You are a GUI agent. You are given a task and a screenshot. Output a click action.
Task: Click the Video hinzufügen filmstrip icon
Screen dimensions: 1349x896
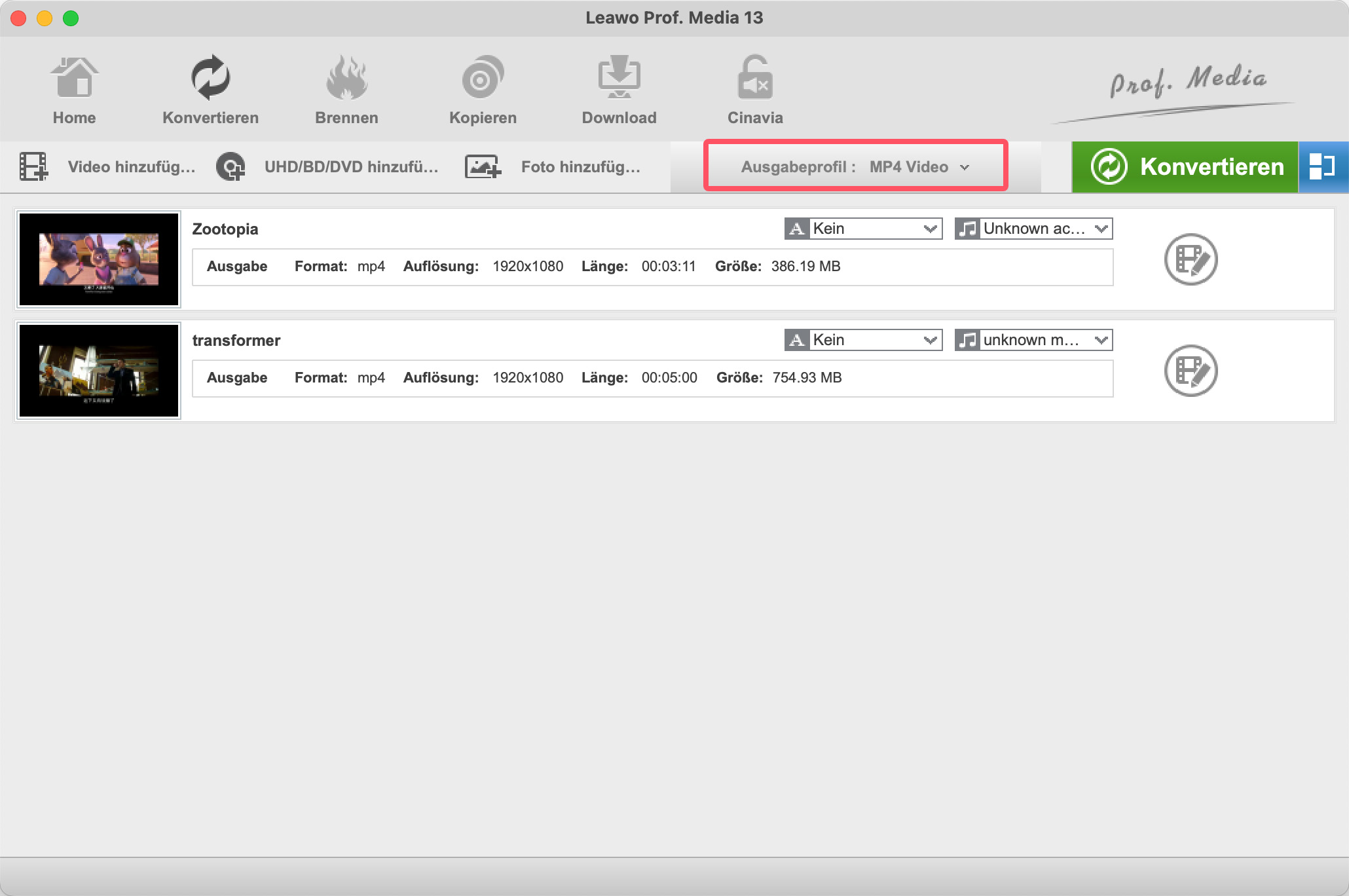33,167
